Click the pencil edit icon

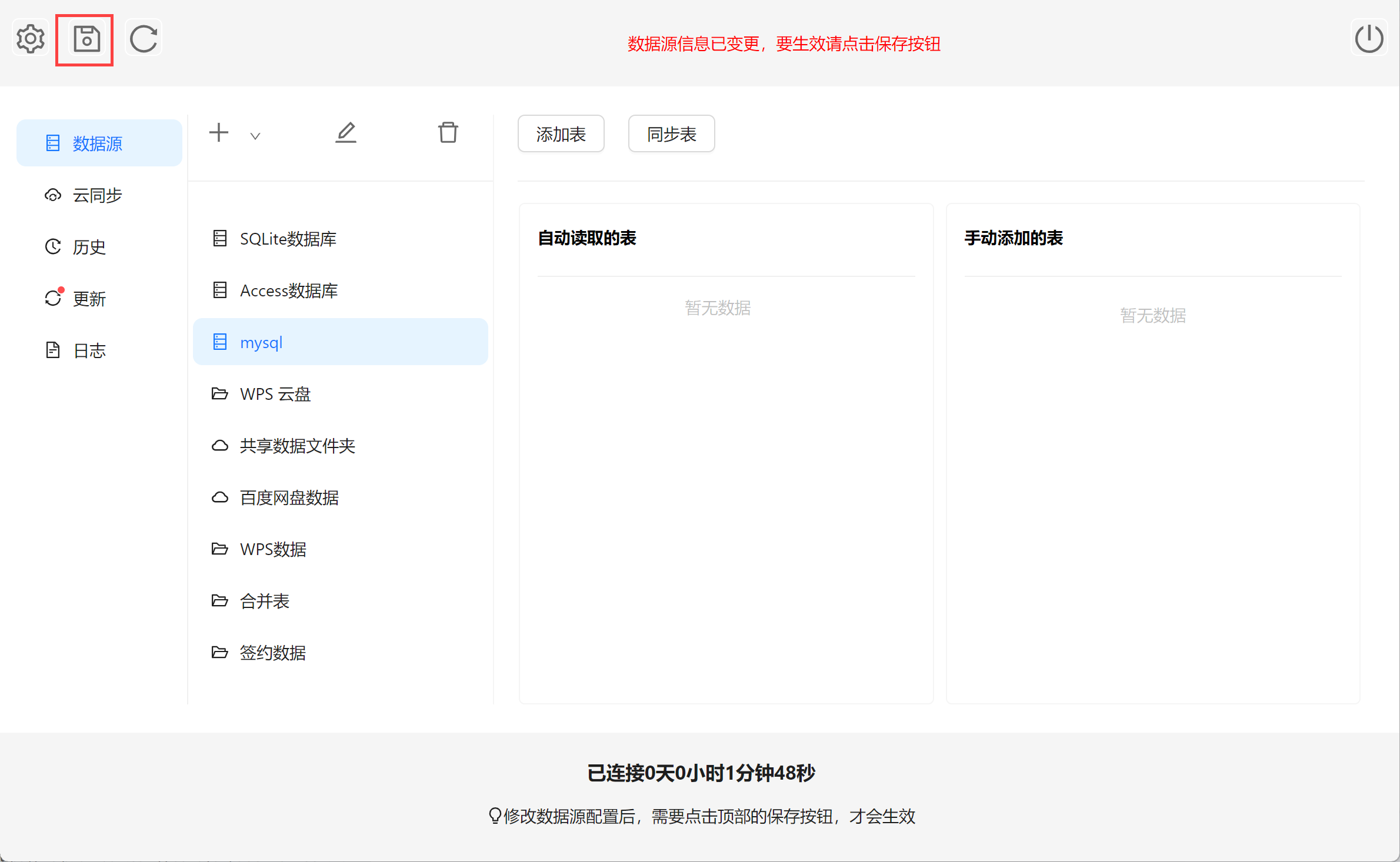coord(346,132)
